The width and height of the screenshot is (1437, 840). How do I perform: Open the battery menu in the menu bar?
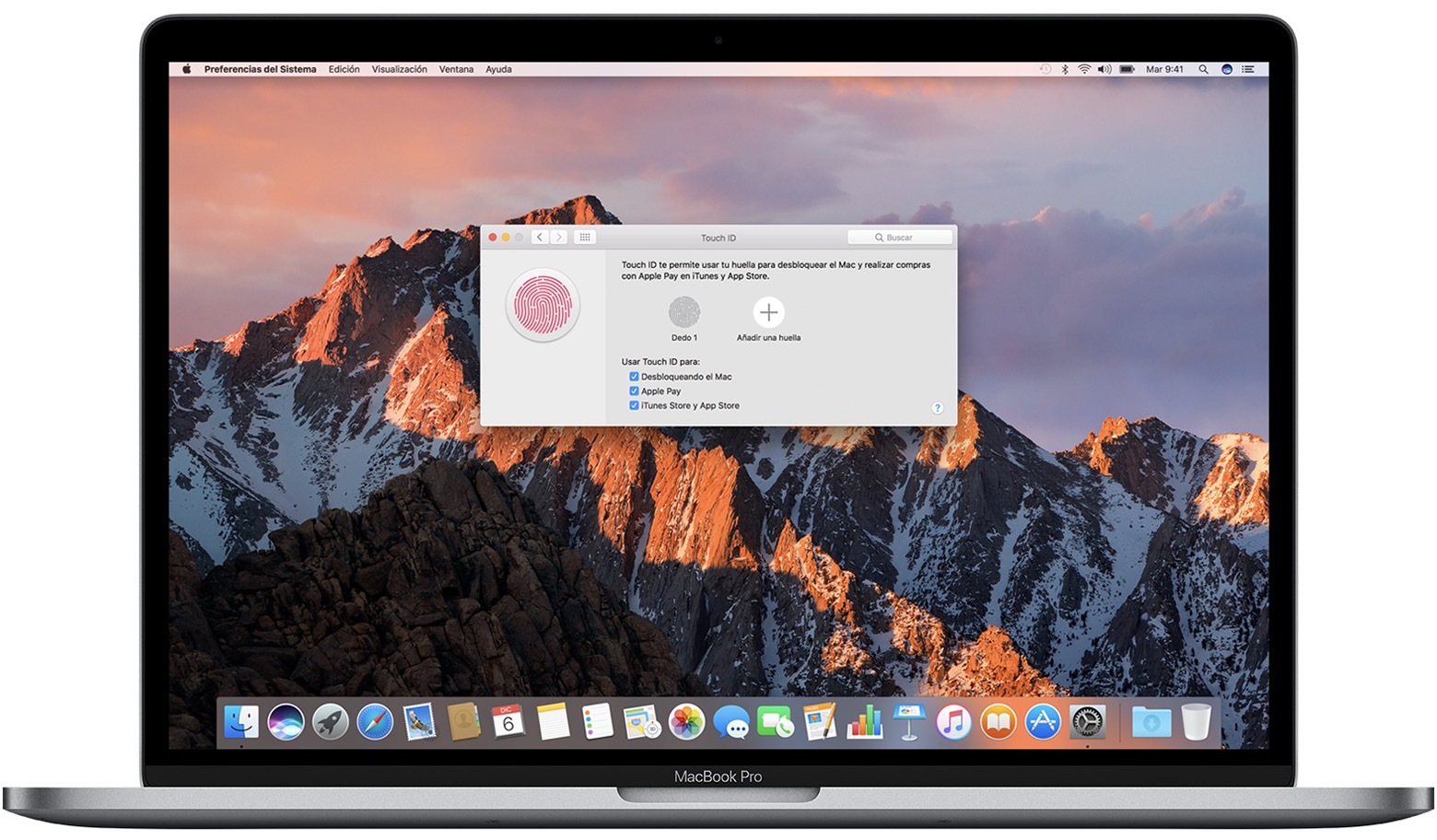pos(1126,68)
